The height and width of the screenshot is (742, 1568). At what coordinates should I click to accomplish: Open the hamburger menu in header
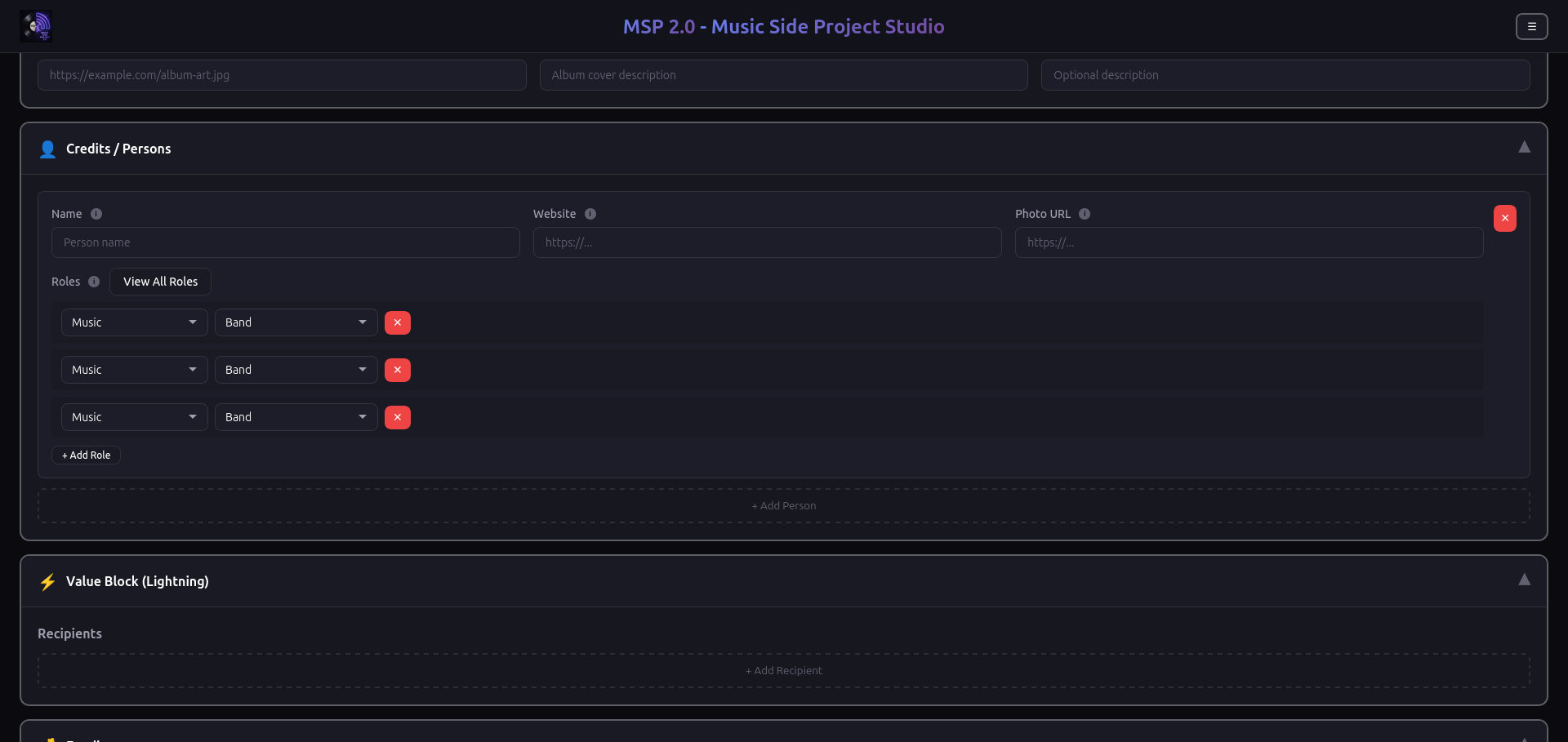click(1531, 26)
